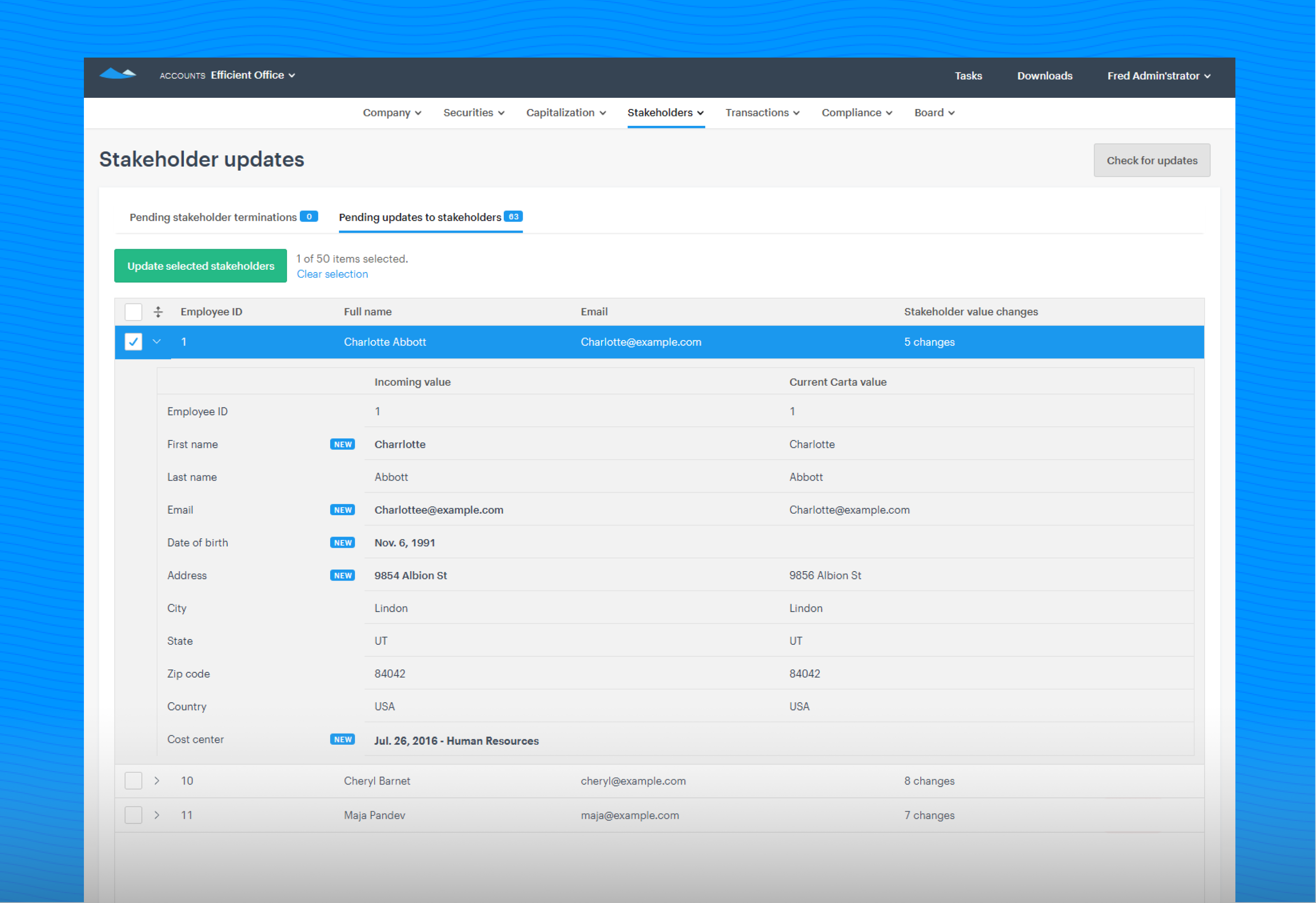The width and height of the screenshot is (1316, 903).
Task: Click the 63 count badge on pending updates
Action: (x=513, y=217)
